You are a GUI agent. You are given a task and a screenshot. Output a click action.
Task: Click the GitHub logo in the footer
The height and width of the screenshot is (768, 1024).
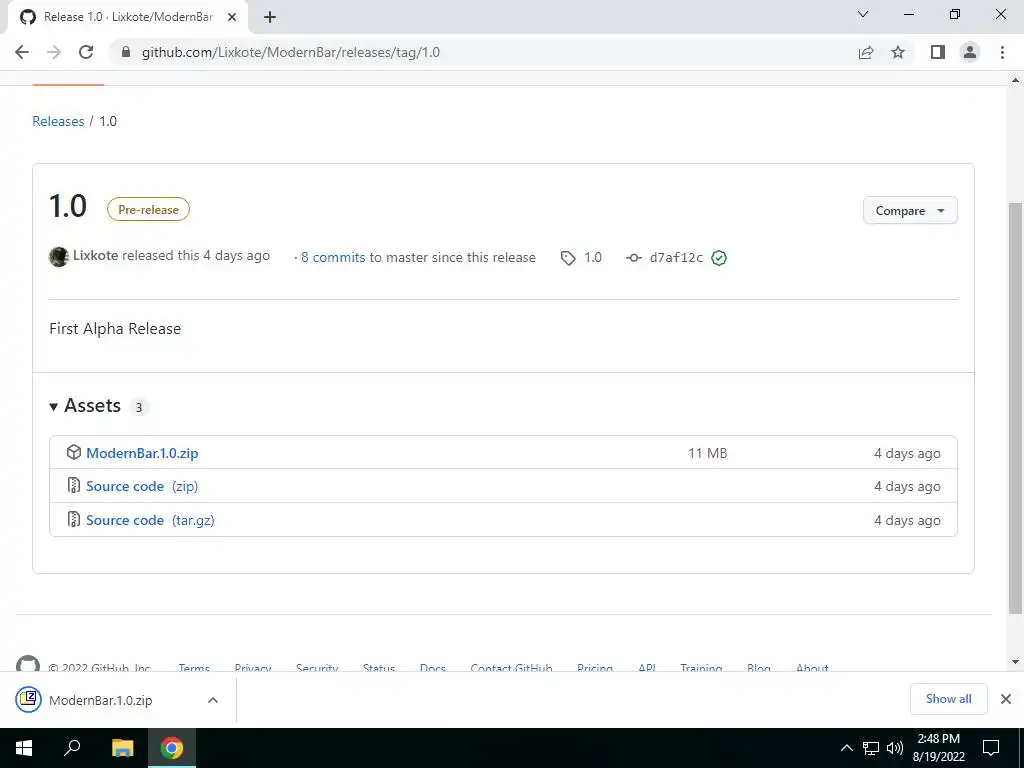coord(27,663)
